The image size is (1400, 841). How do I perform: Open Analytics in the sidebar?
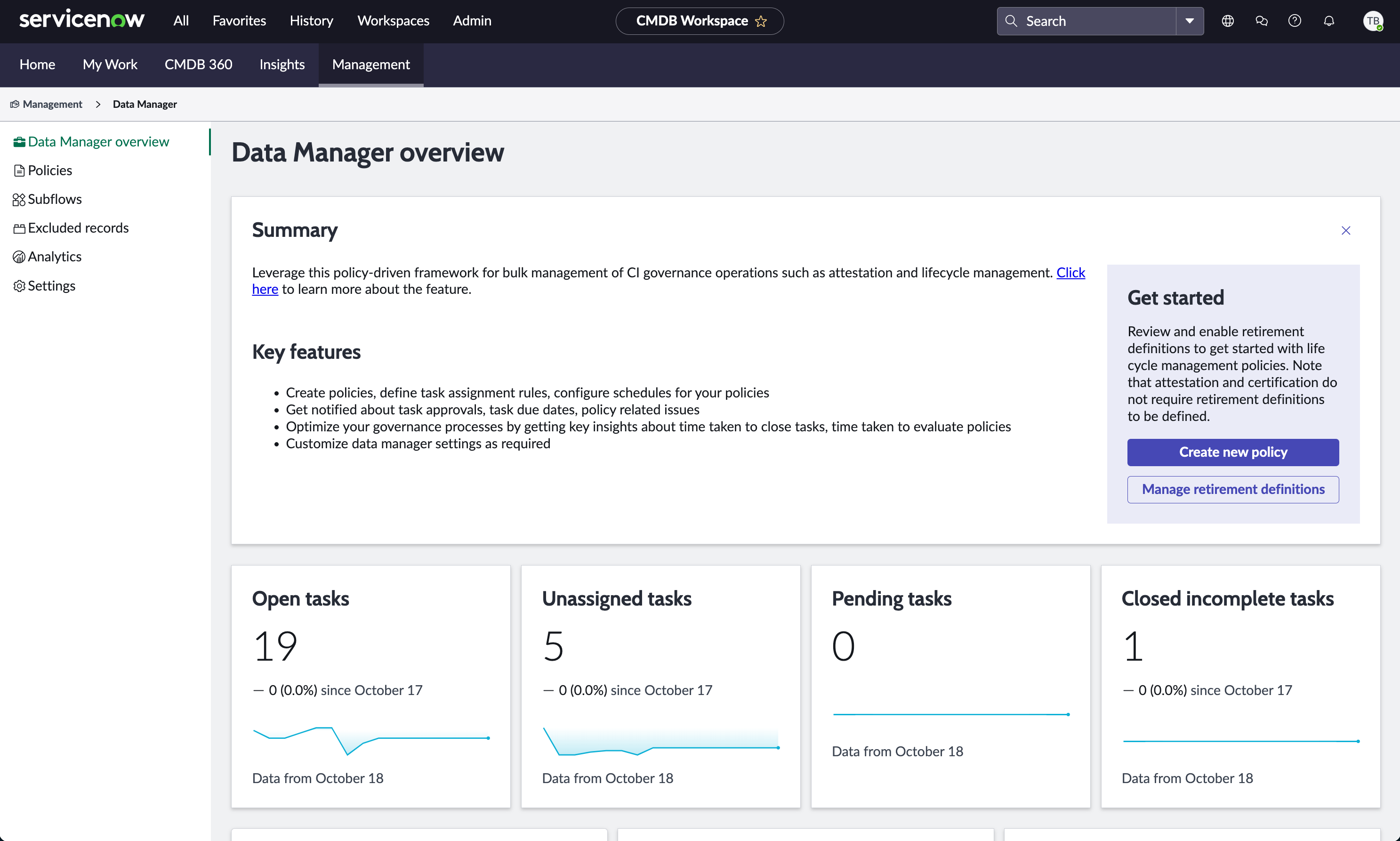[55, 257]
